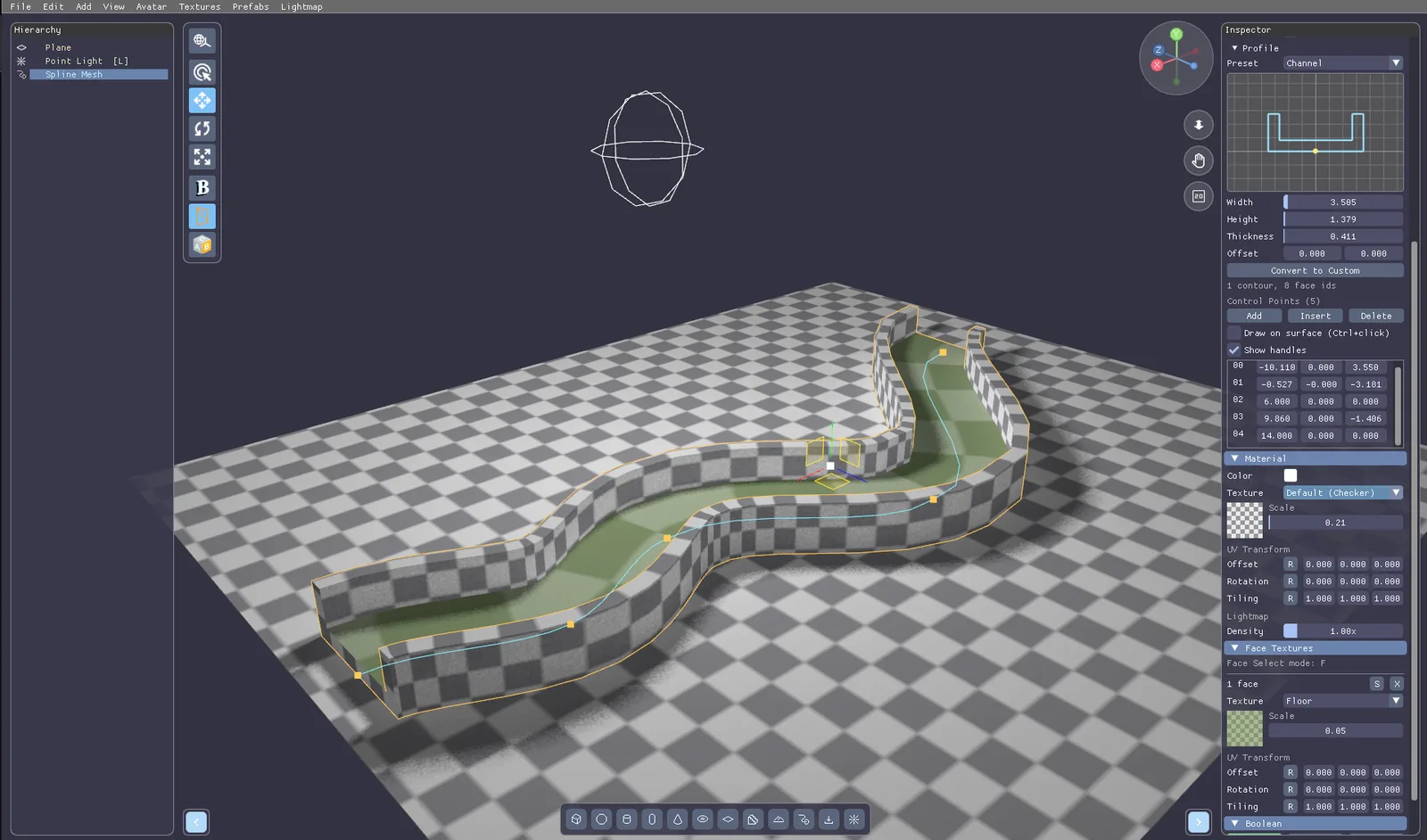Viewport: 1427px width, 840px height.
Task: Add a cylinder primitive from the bottom toolbar
Action: pyautogui.click(x=627, y=819)
